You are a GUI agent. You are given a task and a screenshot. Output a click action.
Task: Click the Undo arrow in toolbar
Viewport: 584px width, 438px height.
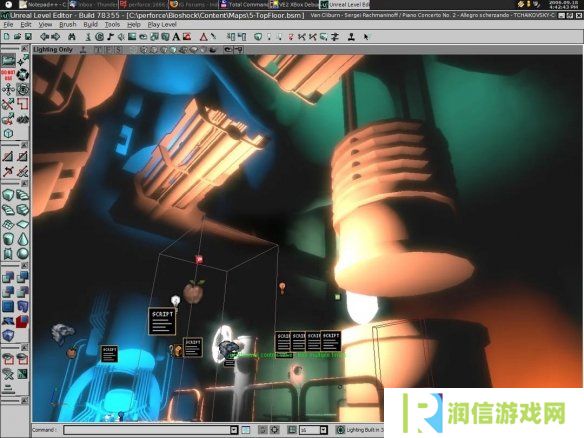click(45, 36)
